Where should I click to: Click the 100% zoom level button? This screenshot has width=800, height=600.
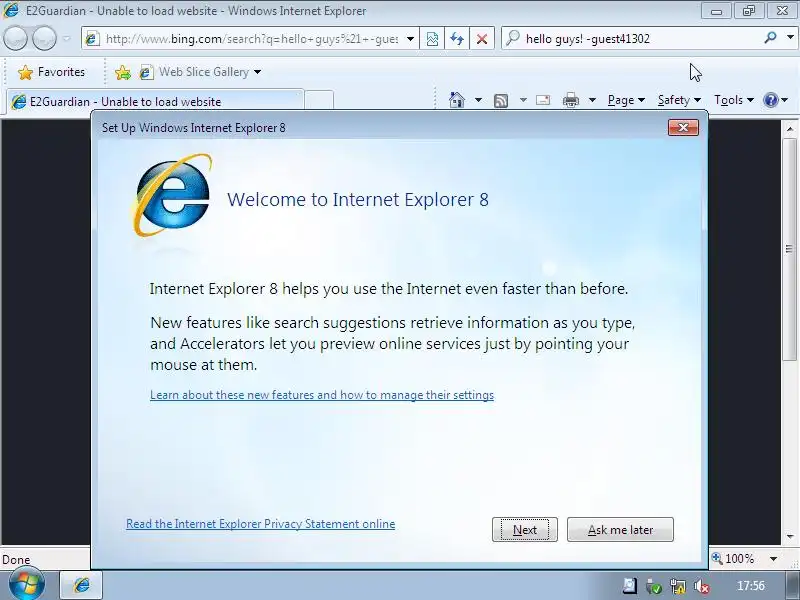(733, 559)
